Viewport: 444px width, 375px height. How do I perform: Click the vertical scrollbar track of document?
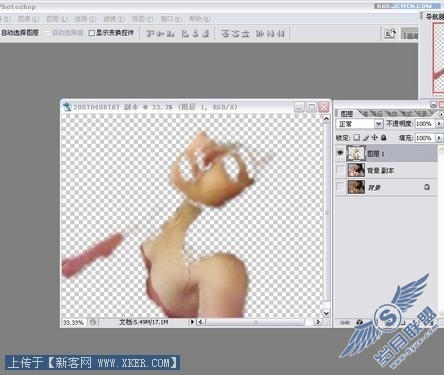tap(326, 216)
